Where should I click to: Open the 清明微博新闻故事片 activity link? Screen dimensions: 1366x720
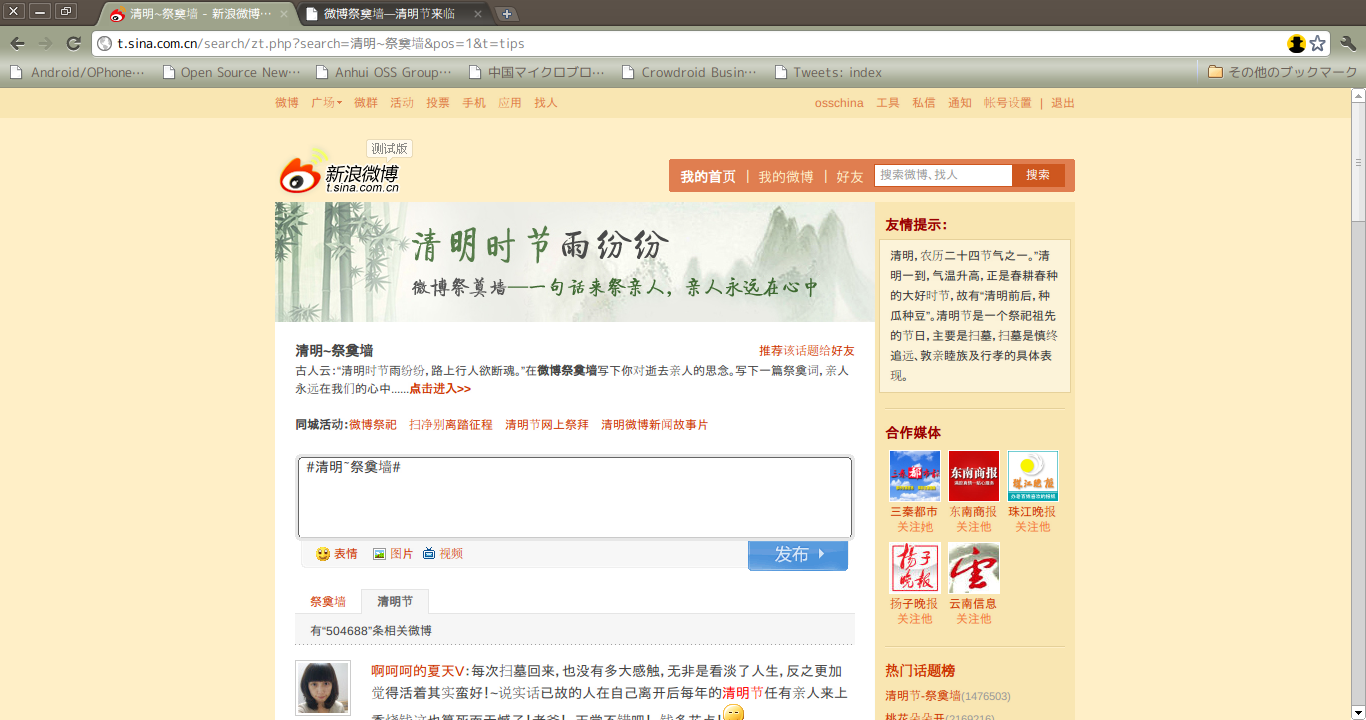click(x=655, y=425)
